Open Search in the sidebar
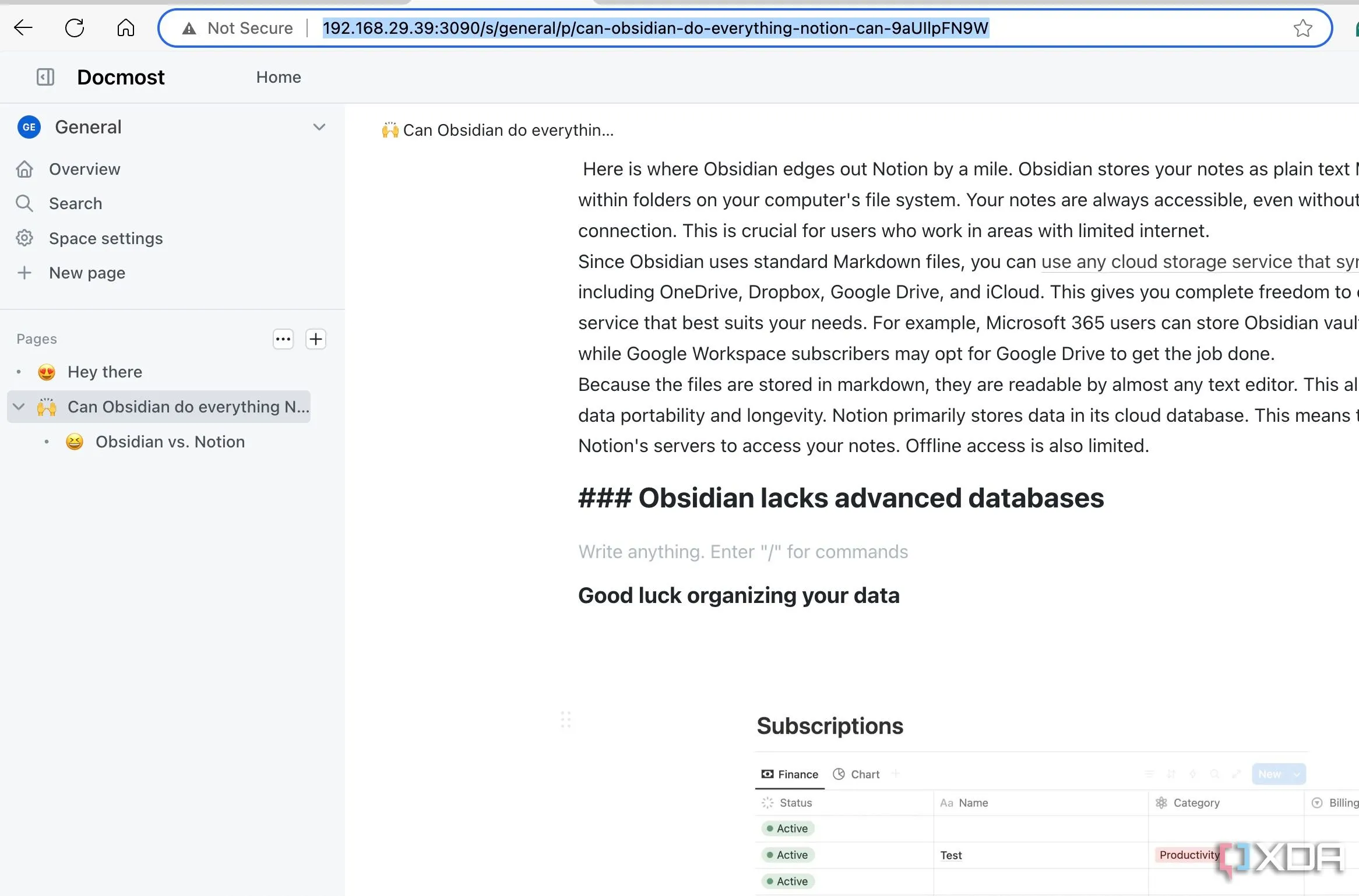This screenshot has height=896, width=1359. [76, 203]
